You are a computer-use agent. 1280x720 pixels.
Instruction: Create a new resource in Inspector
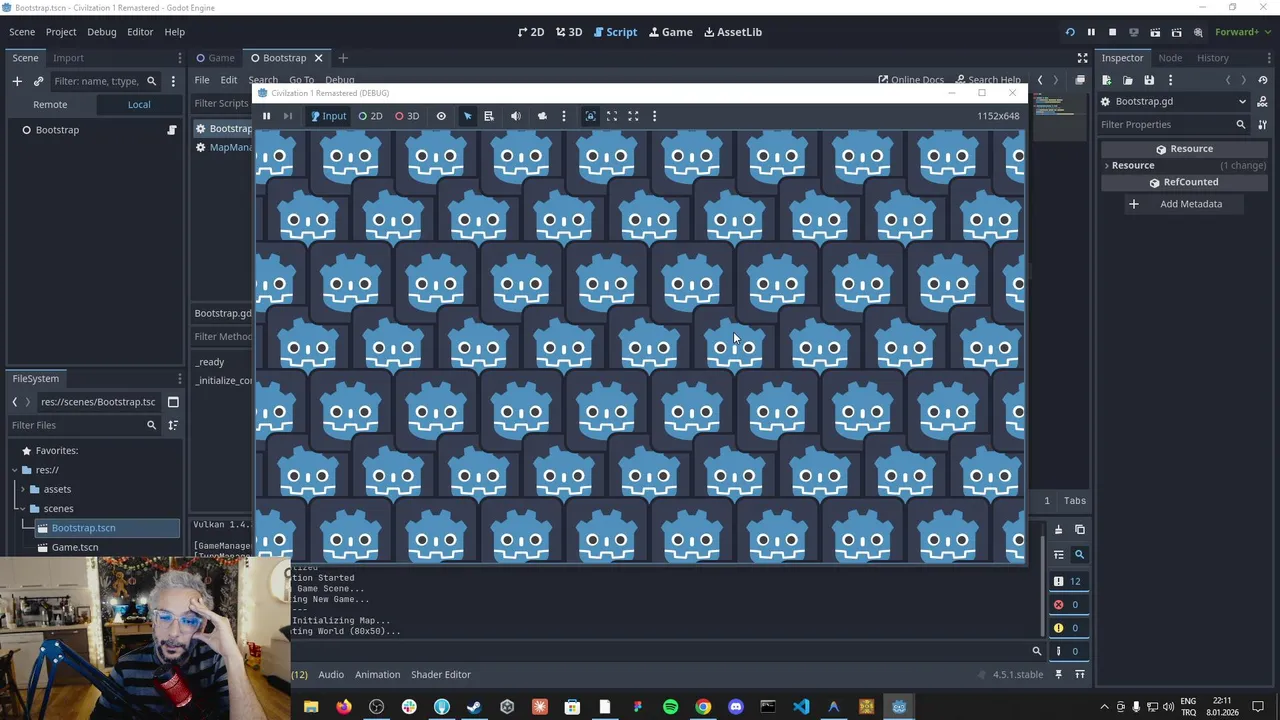tap(1107, 80)
